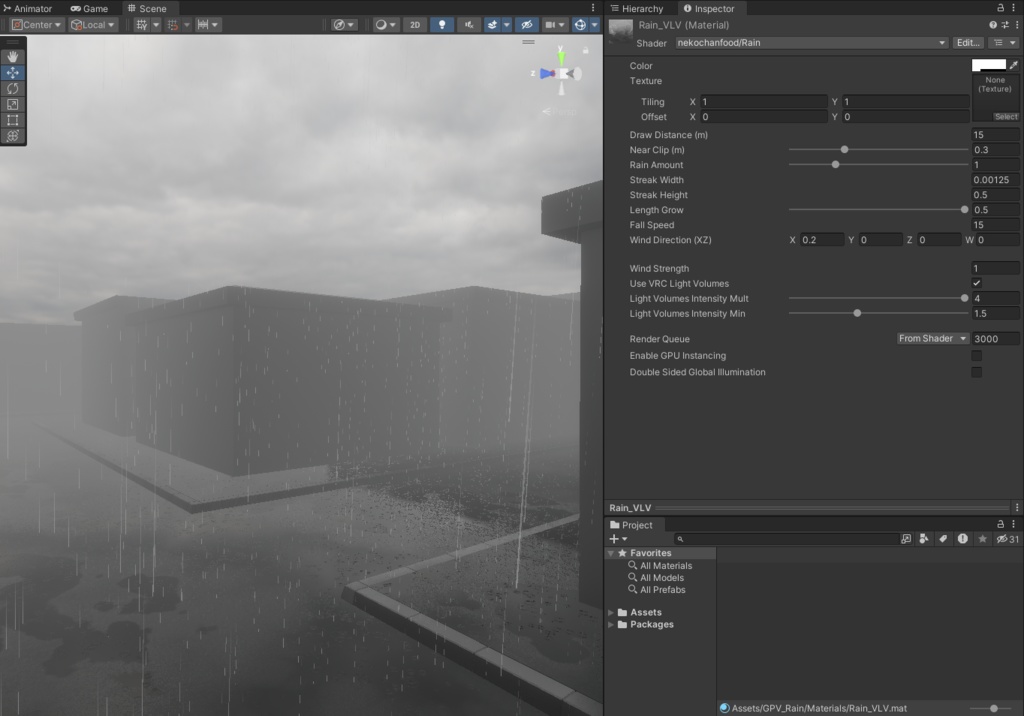Expand the Assets folder in Project panel
Screen dimensions: 1024x716
[x=613, y=611]
